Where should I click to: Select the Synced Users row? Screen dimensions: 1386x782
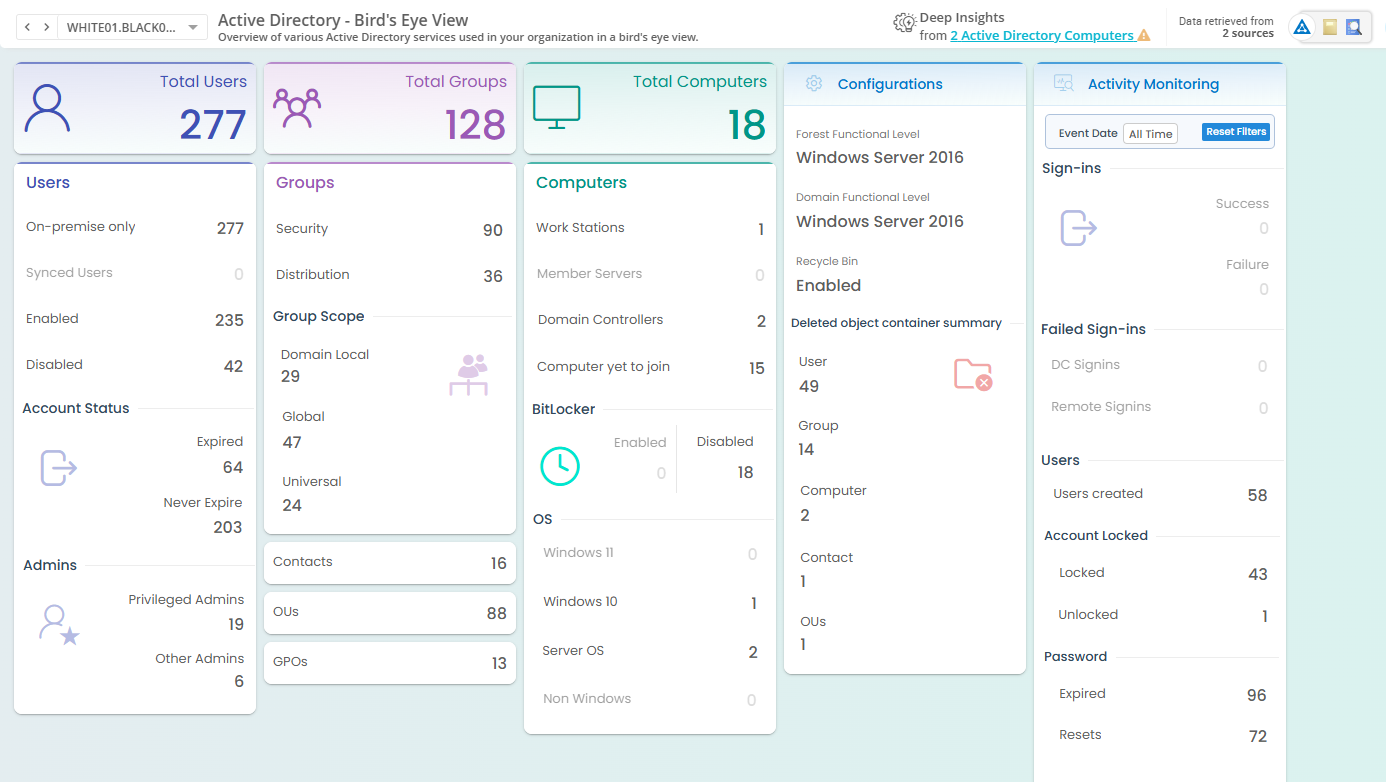[x=135, y=272]
